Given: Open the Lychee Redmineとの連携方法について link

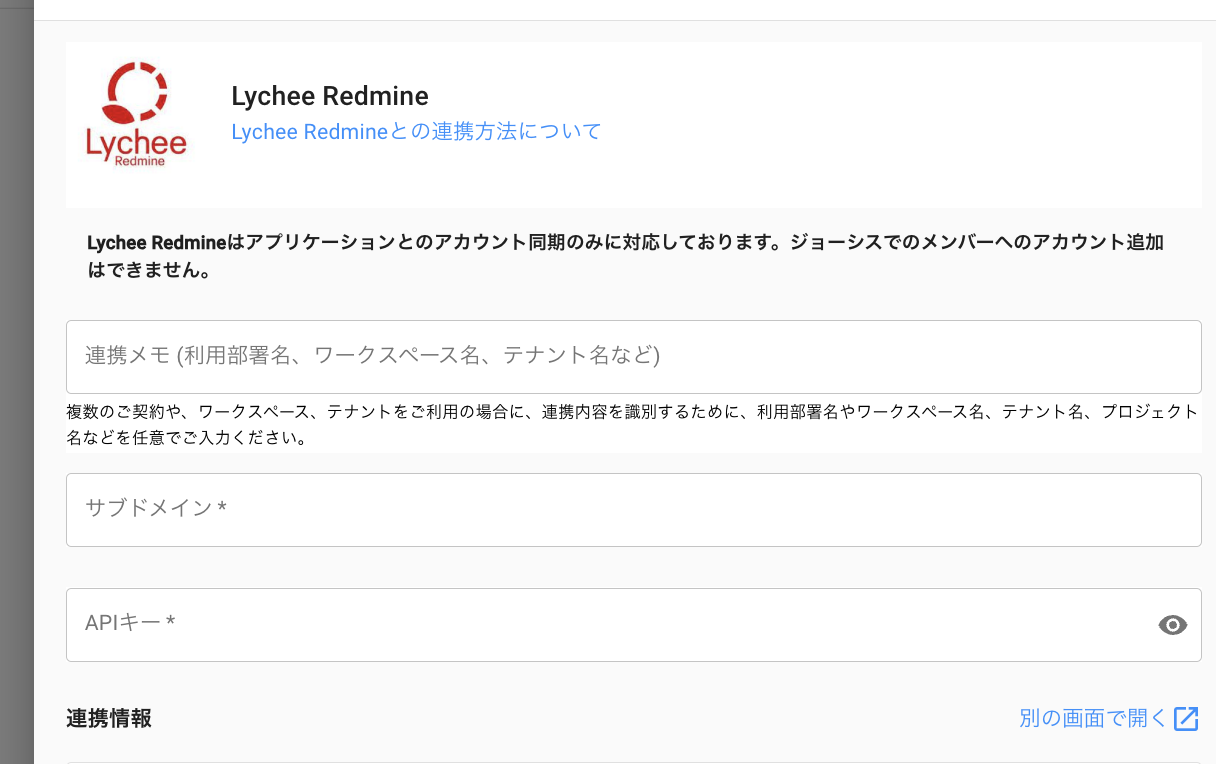Looking at the screenshot, I should point(416,131).
